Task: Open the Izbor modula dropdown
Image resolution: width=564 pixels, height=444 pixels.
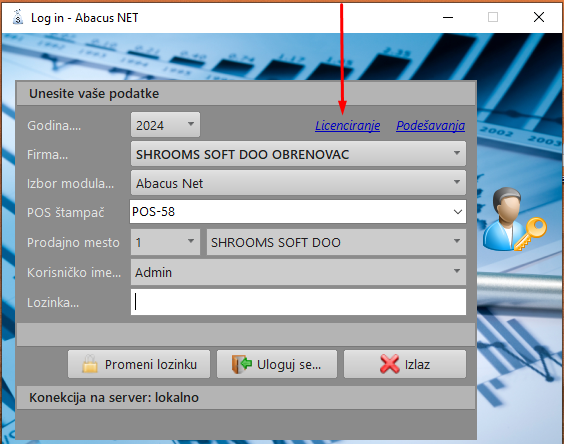Action: 298,183
